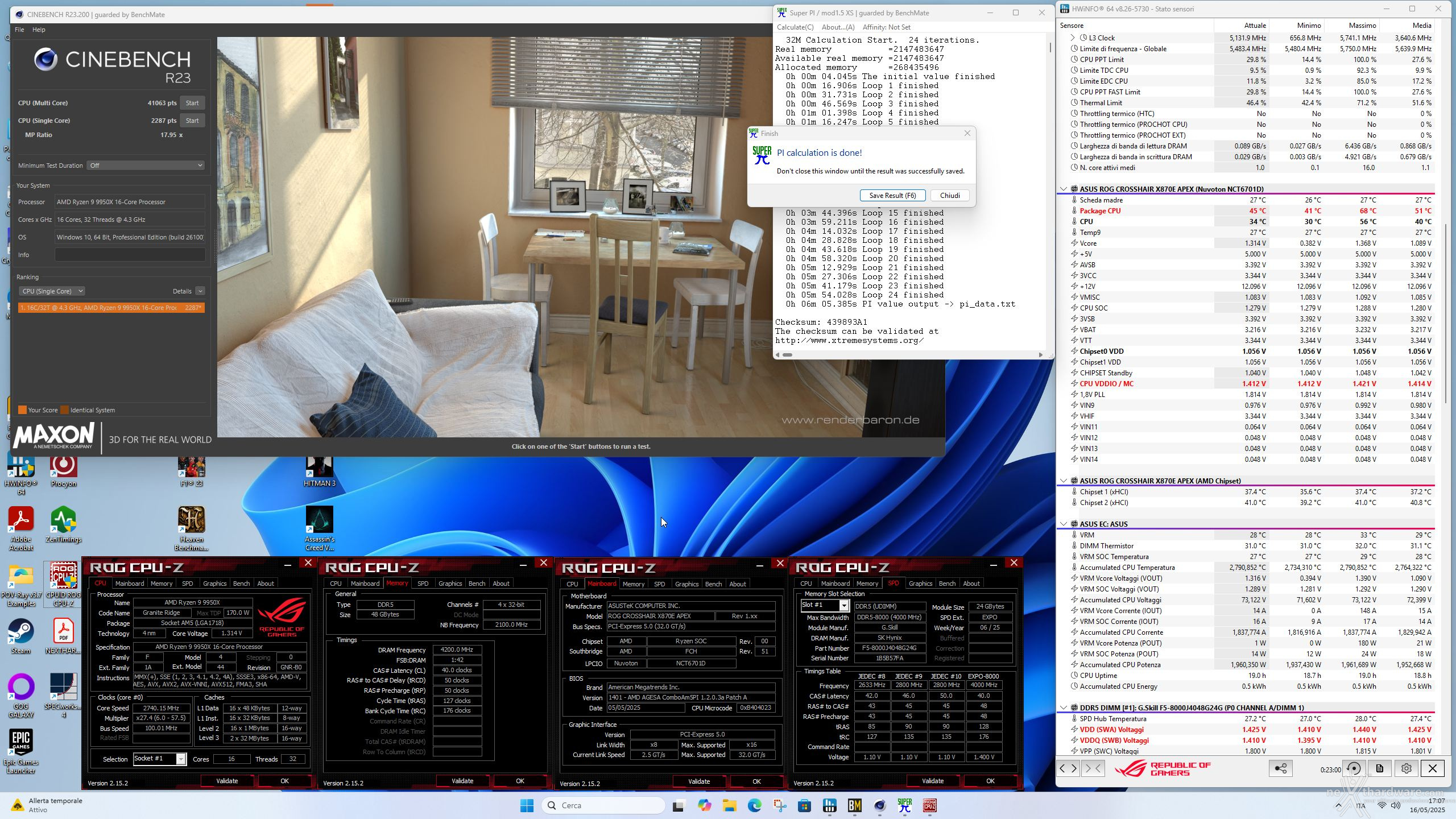Click Super PI icon in taskbar
The width and height of the screenshot is (1456, 819).
tap(904, 805)
